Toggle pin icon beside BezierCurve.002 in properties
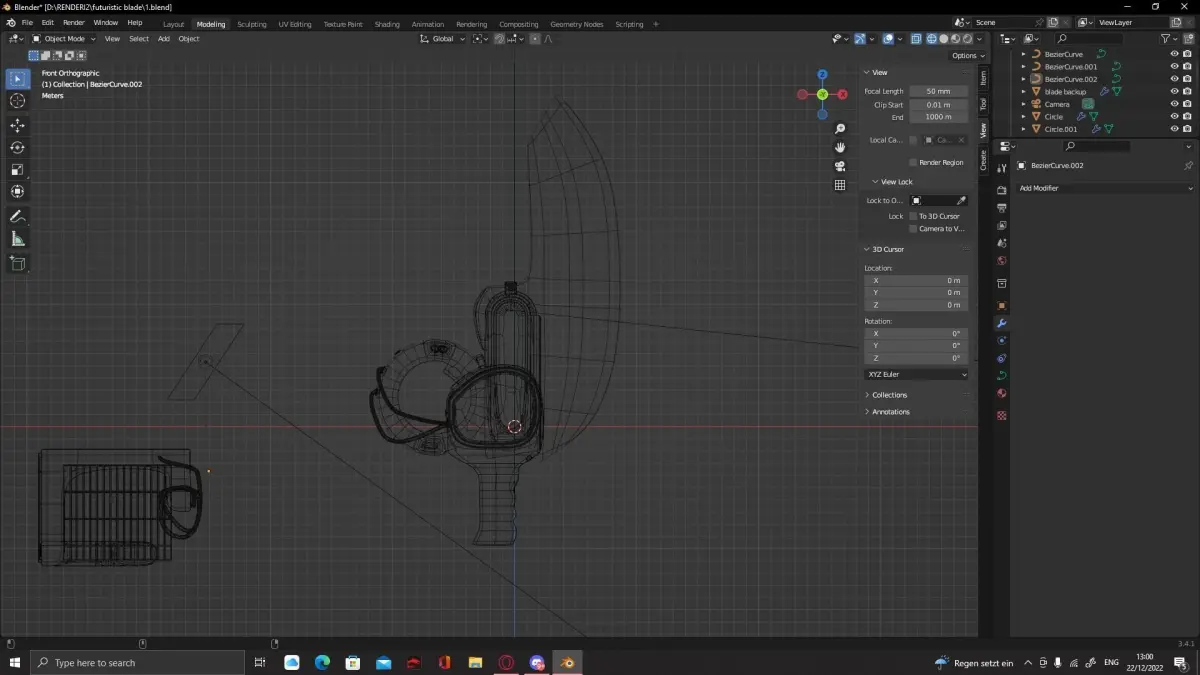The image size is (1200, 675). [x=1188, y=166]
